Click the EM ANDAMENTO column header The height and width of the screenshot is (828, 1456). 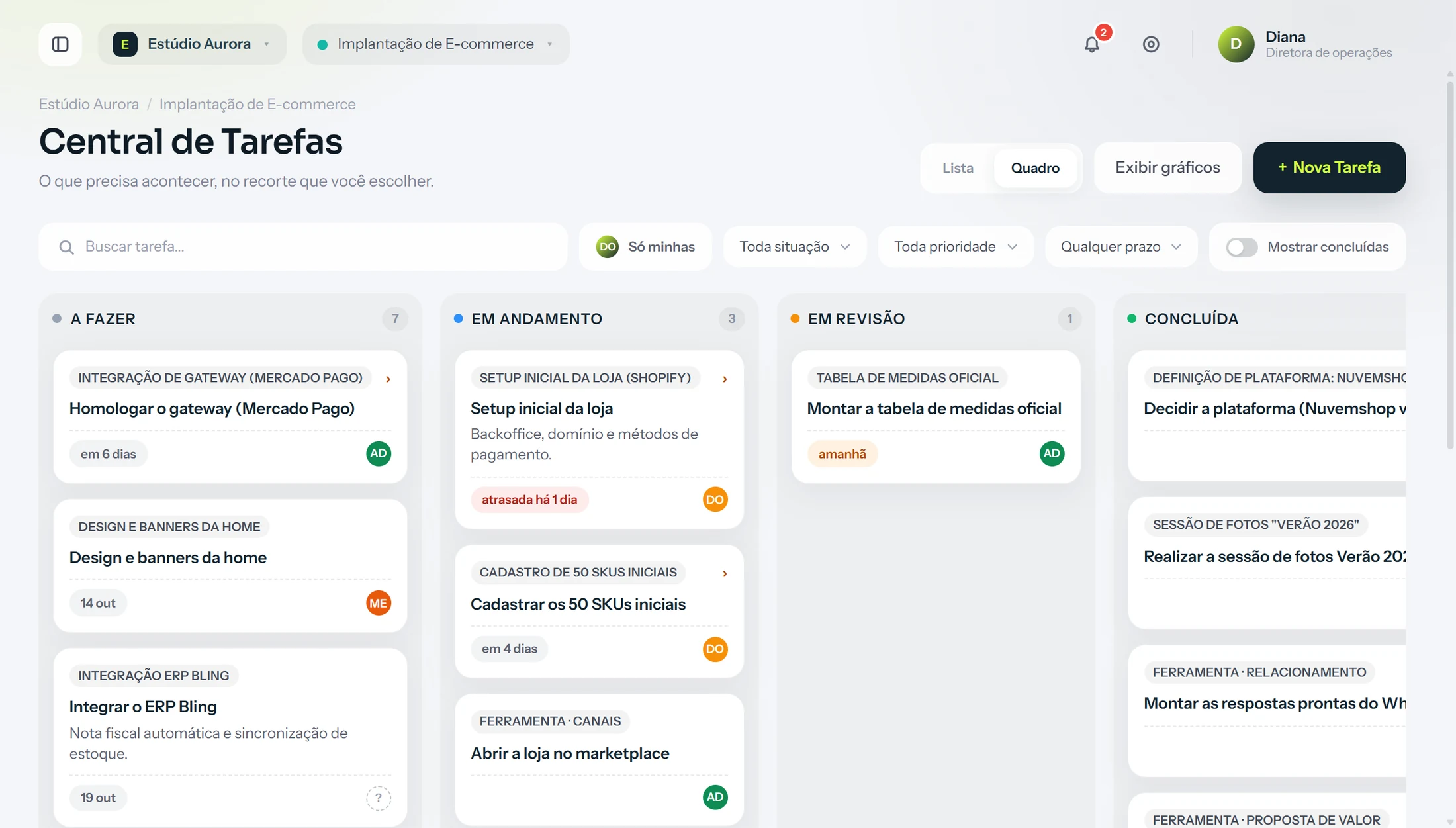(x=537, y=319)
